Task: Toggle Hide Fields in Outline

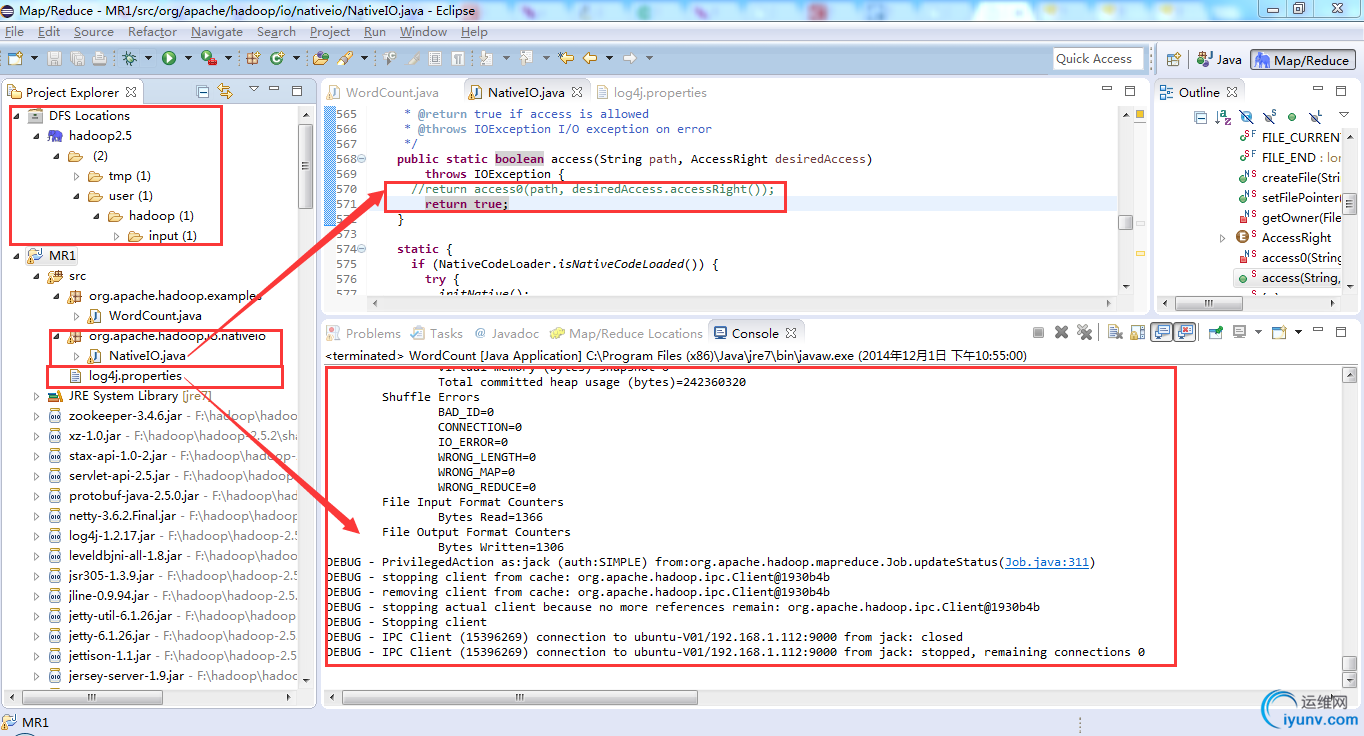Action: [1246, 117]
